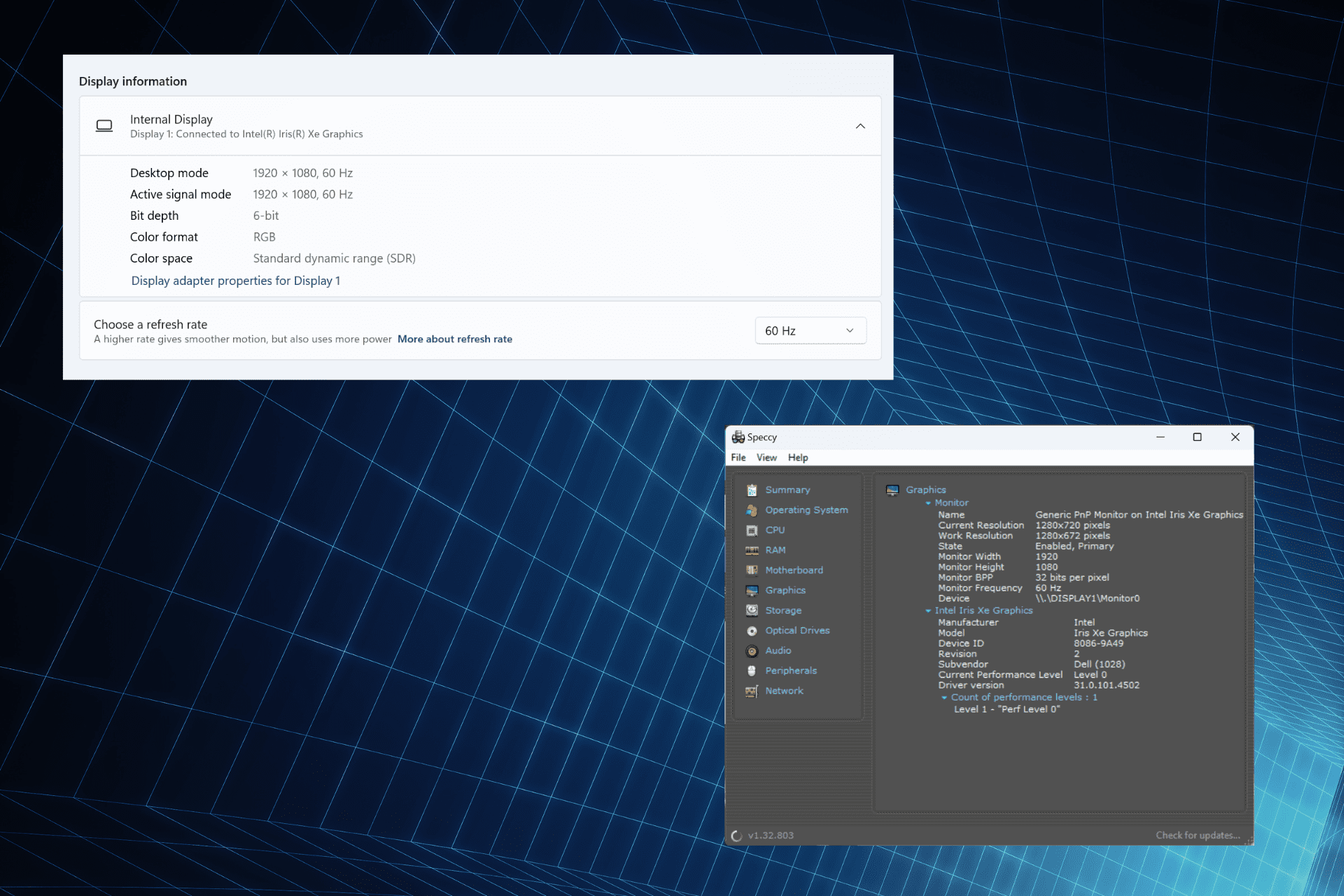Click the Network icon in Speccy sidebar

[x=752, y=691]
